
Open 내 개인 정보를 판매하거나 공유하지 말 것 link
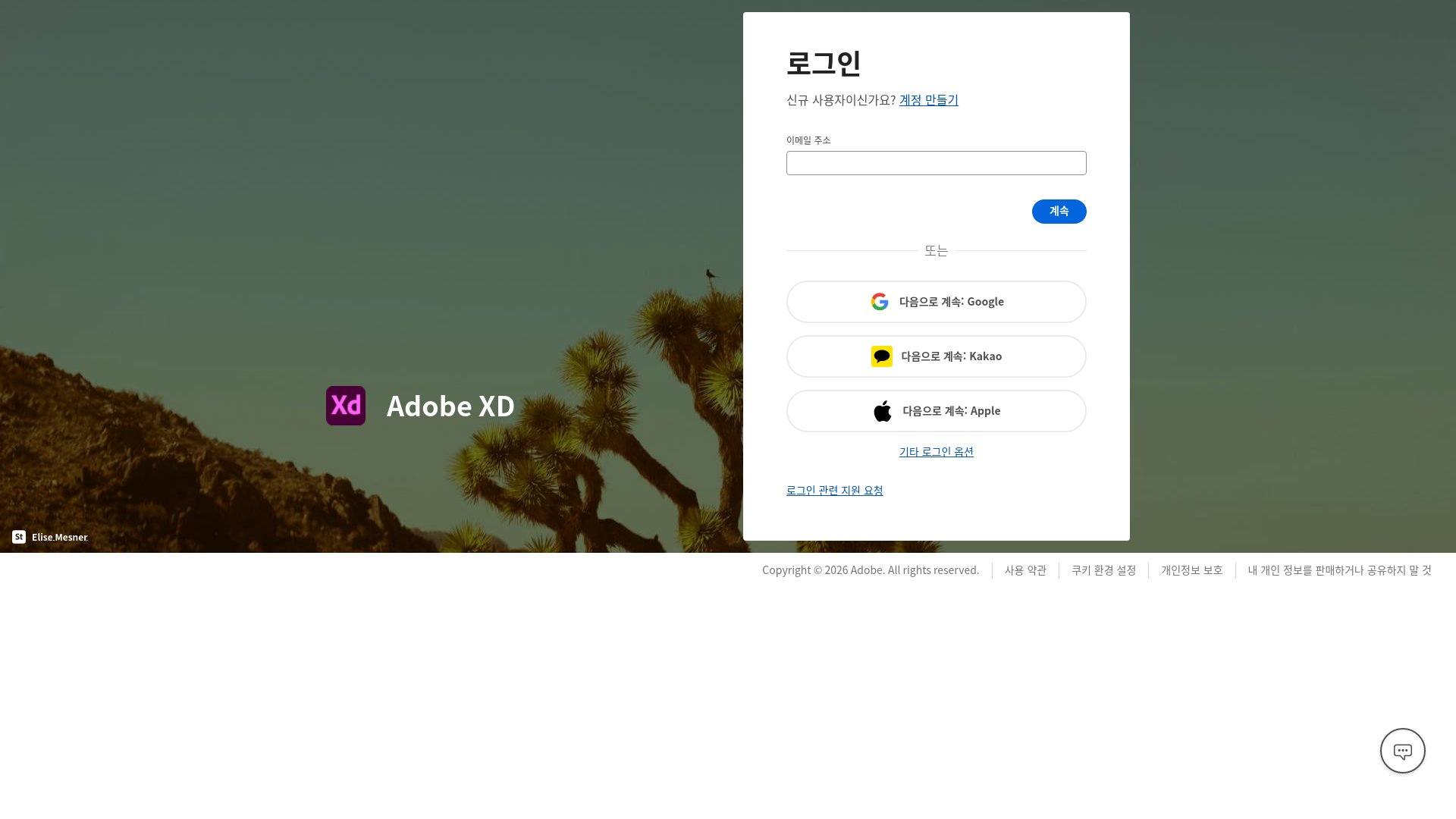(x=1339, y=570)
